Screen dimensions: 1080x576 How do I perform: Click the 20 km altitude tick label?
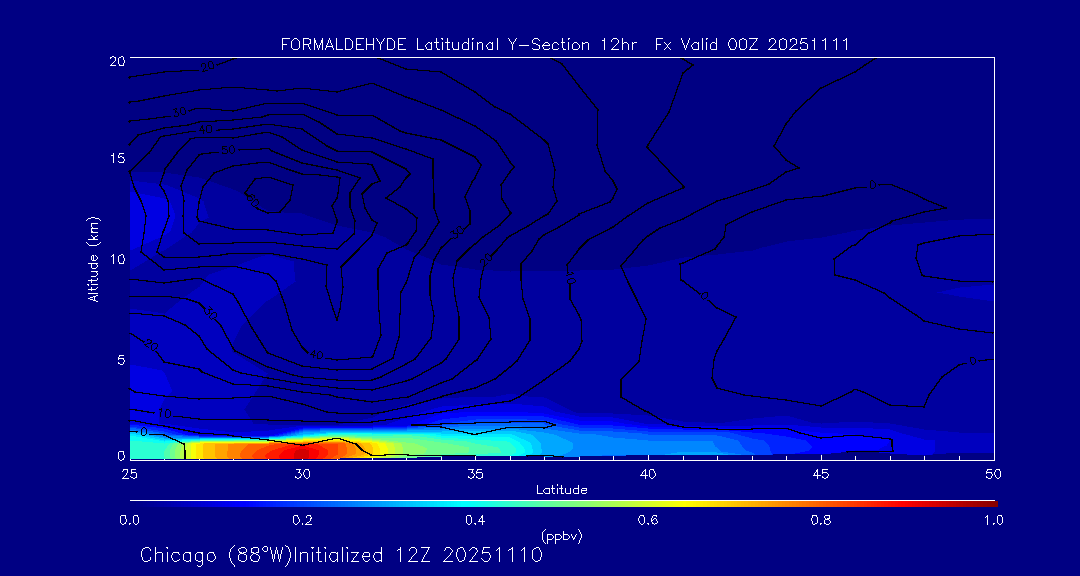(116, 61)
